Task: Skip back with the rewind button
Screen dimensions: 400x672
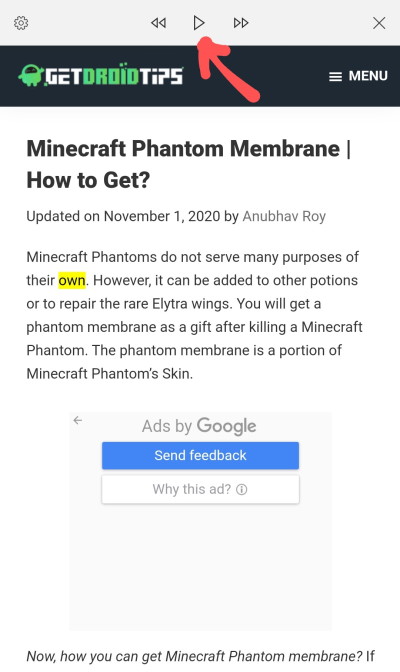Action: (x=158, y=23)
